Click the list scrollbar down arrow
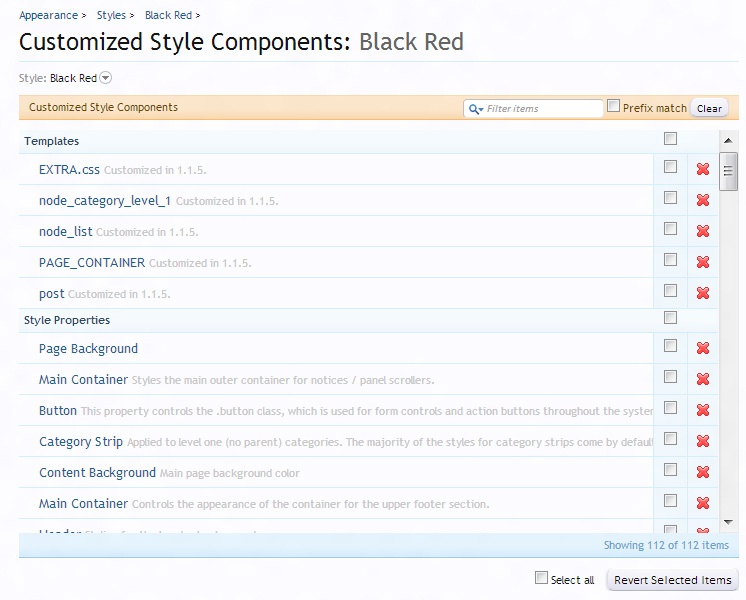 (x=728, y=522)
